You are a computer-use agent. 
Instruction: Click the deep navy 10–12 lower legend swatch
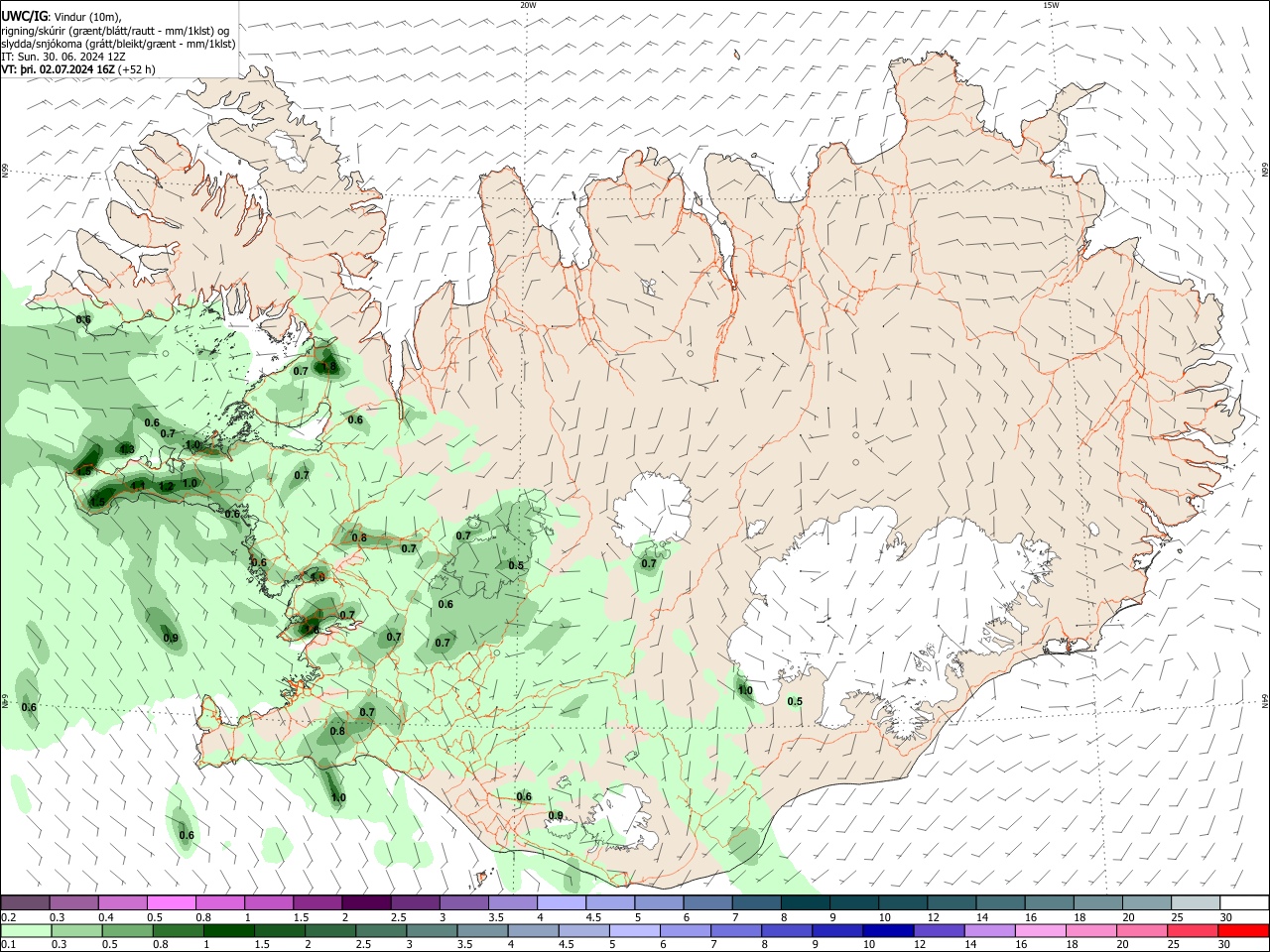pyautogui.click(x=887, y=930)
